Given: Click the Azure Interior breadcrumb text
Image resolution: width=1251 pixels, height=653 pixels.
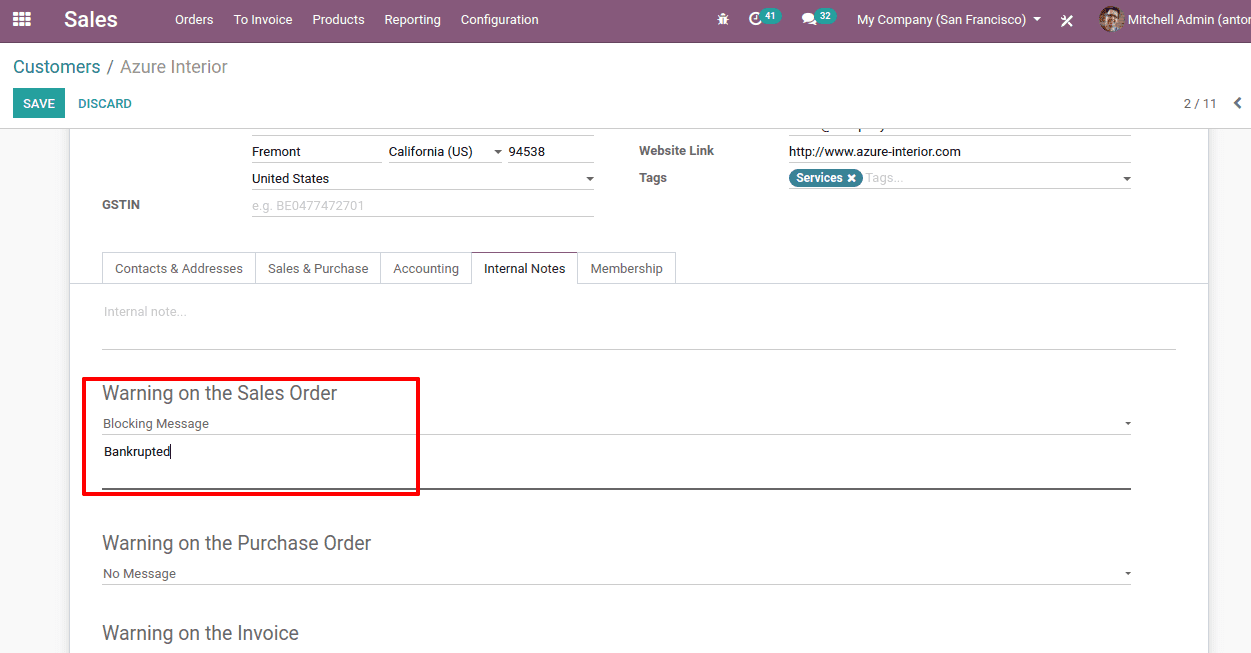Looking at the screenshot, I should click(174, 67).
